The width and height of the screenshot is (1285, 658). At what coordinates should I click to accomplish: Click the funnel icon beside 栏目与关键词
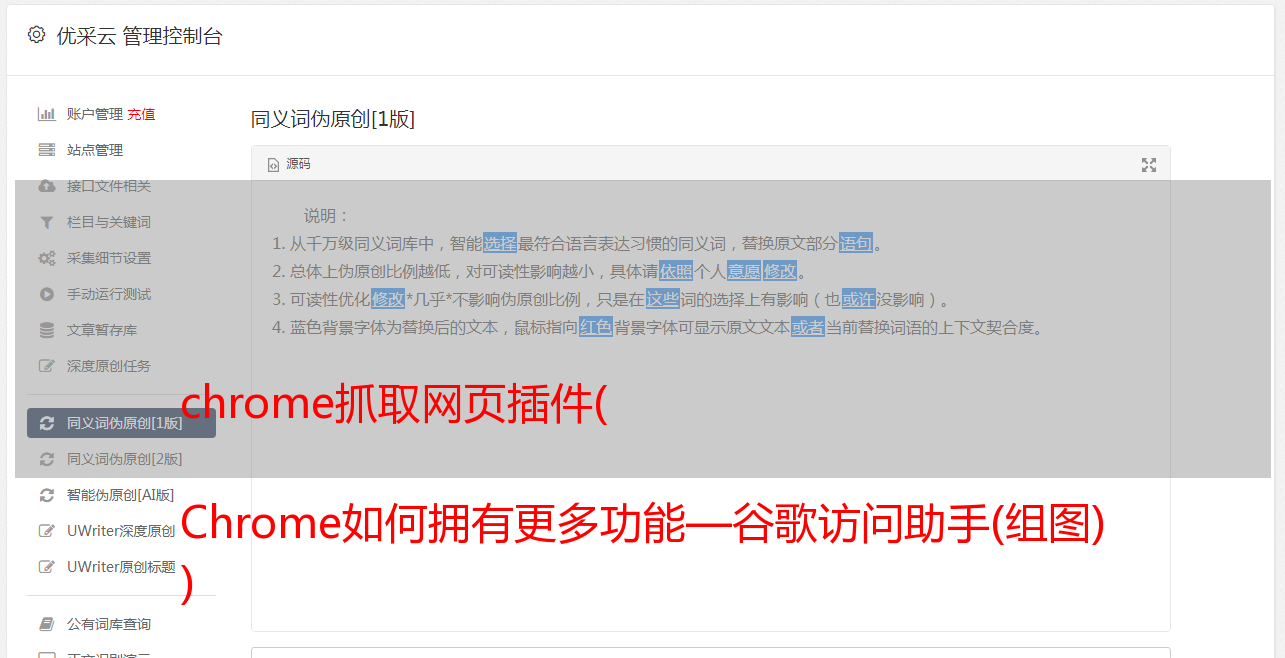46,222
